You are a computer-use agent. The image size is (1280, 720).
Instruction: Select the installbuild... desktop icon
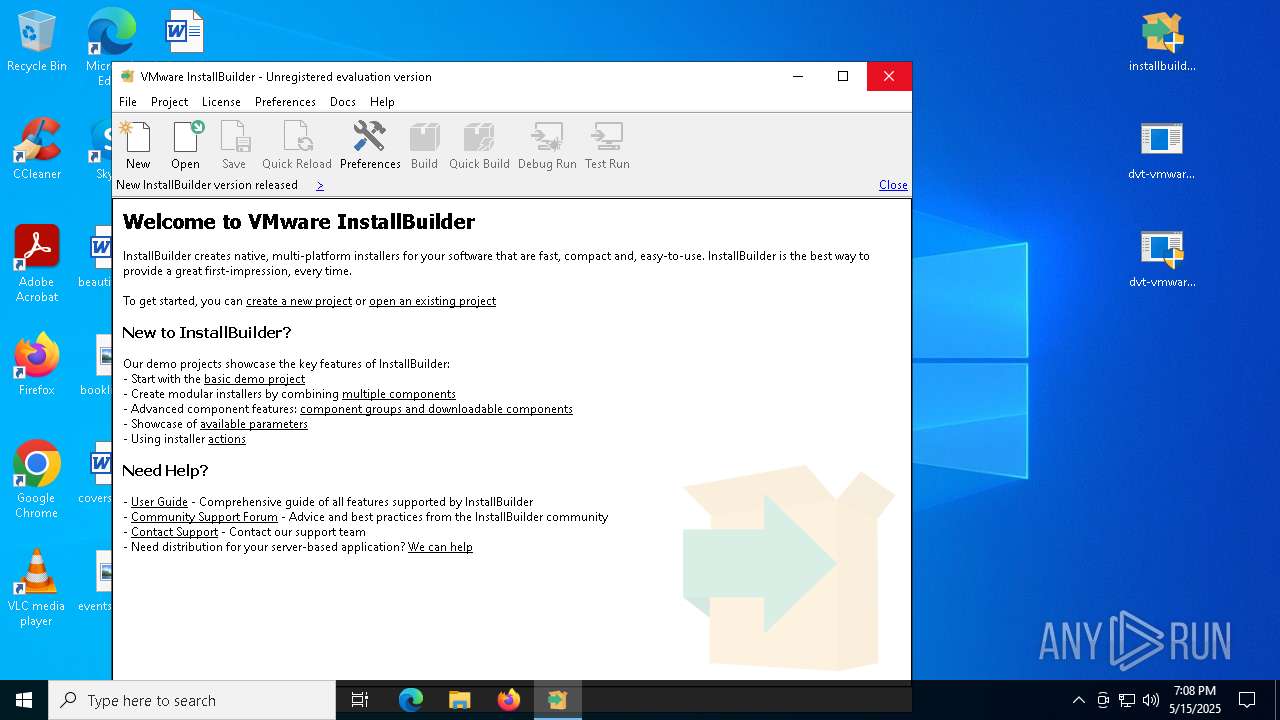[x=1162, y=41]
